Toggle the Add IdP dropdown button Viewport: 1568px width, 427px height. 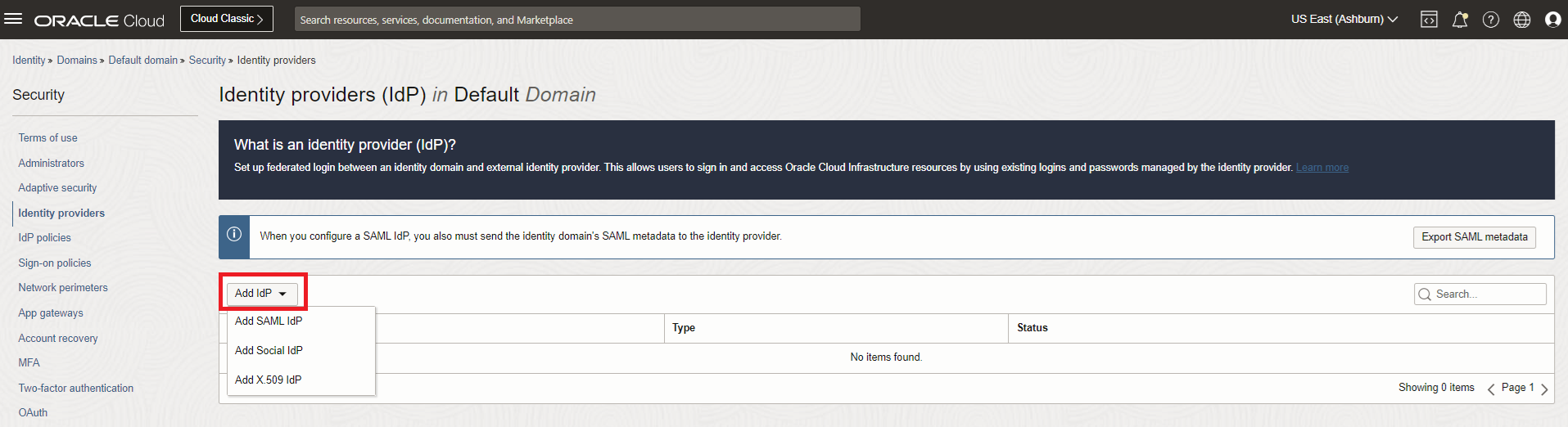(x=261, y=293)
